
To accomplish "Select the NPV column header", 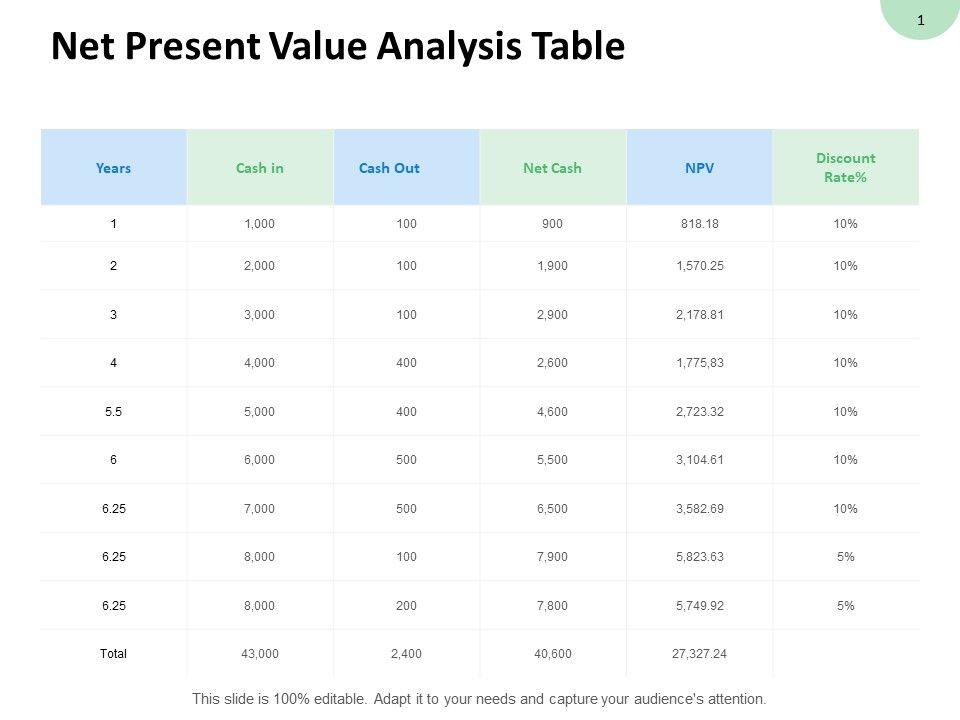I will (699, 168).
